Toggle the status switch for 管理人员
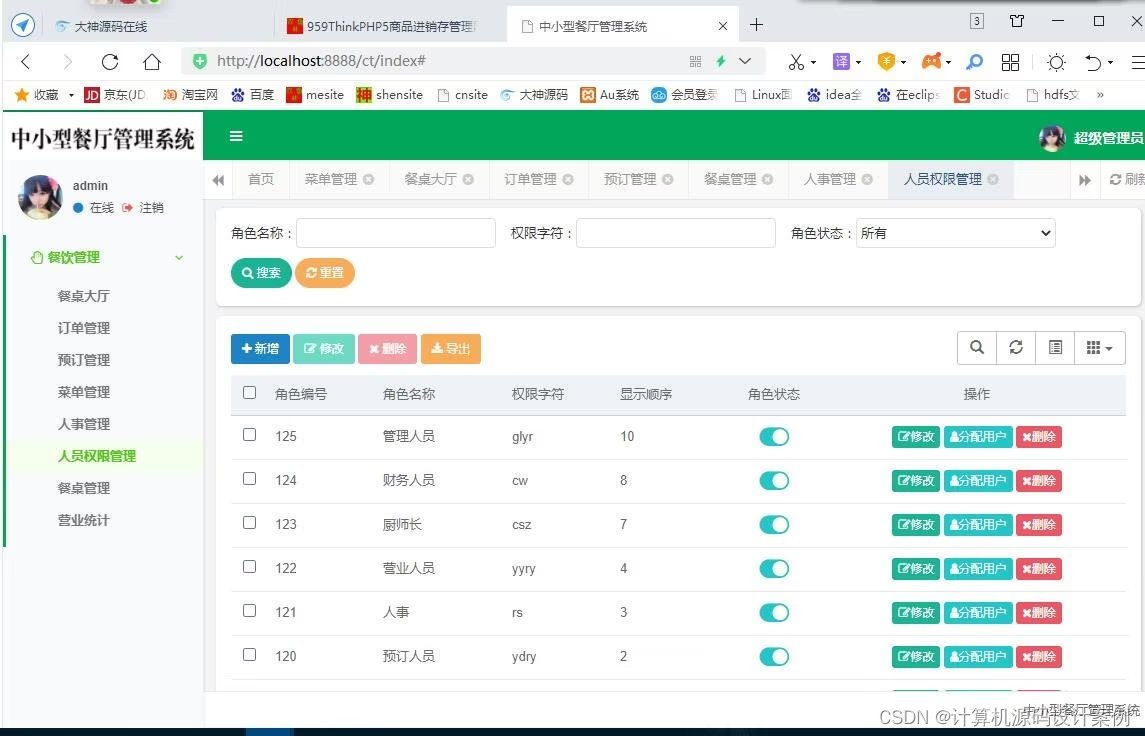This screenshot has height=736, width=1145. [774, 437]
